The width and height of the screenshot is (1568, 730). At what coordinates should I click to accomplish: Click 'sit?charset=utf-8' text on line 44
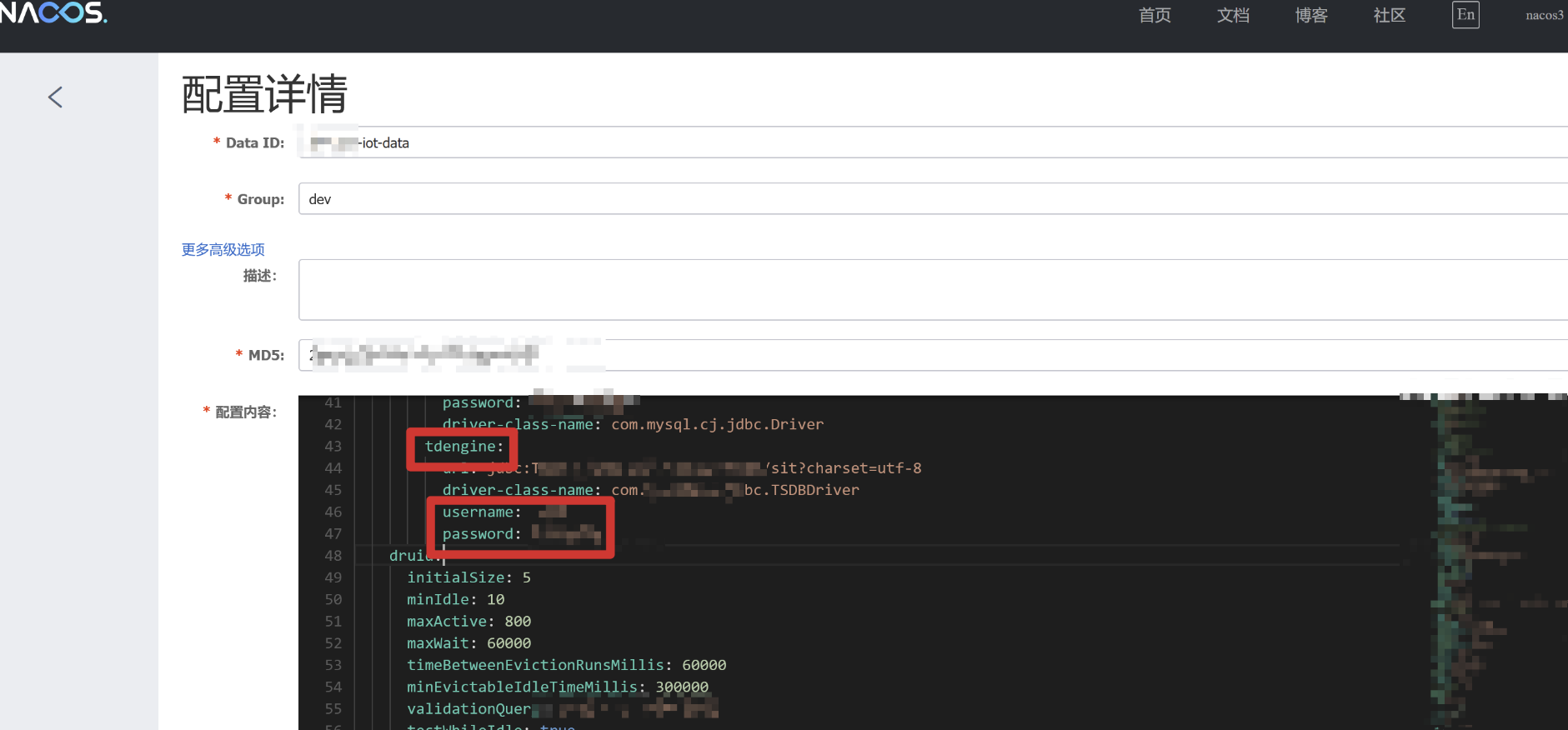tap(846, 468)
